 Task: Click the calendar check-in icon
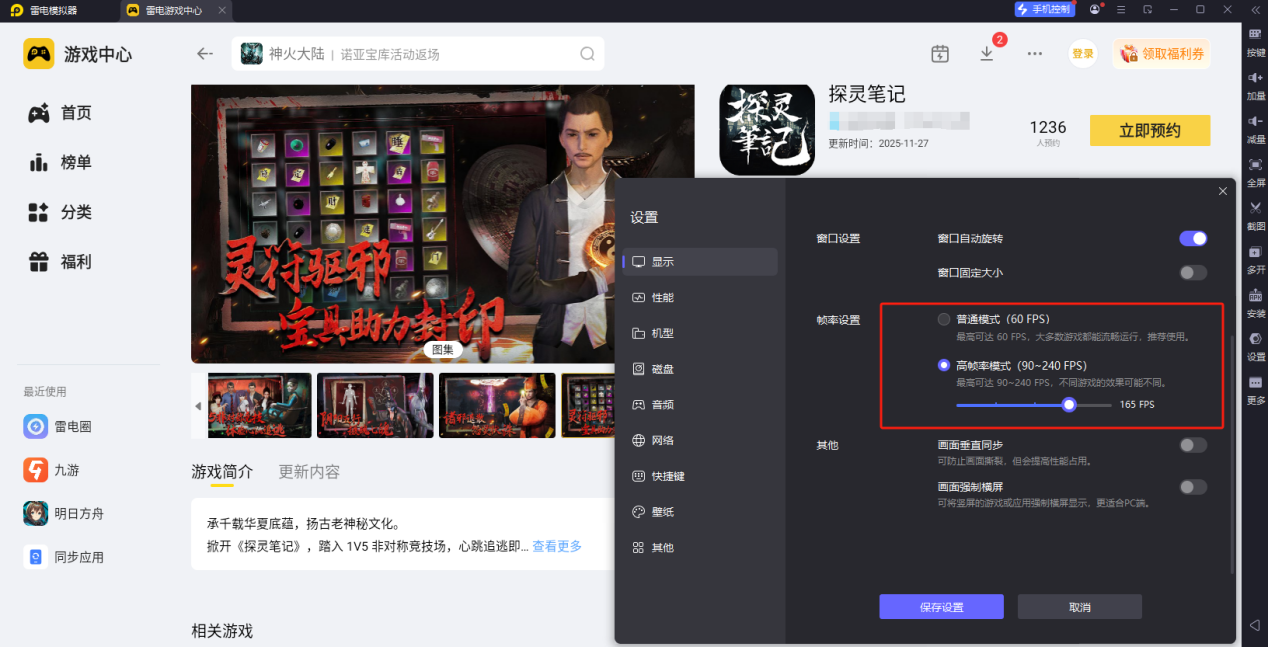click(x=940, y=54)
